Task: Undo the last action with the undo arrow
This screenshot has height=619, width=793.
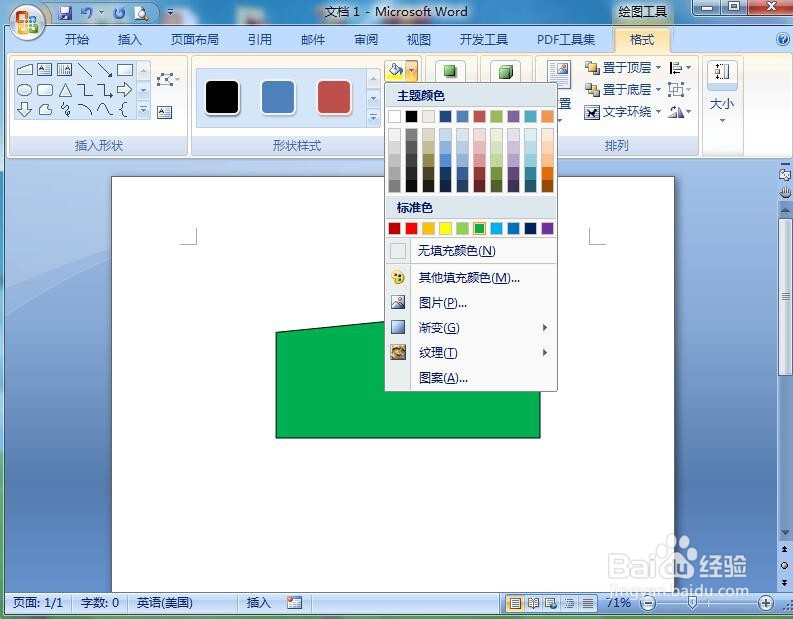Action: pyautogui.click(x=87, y=13)
